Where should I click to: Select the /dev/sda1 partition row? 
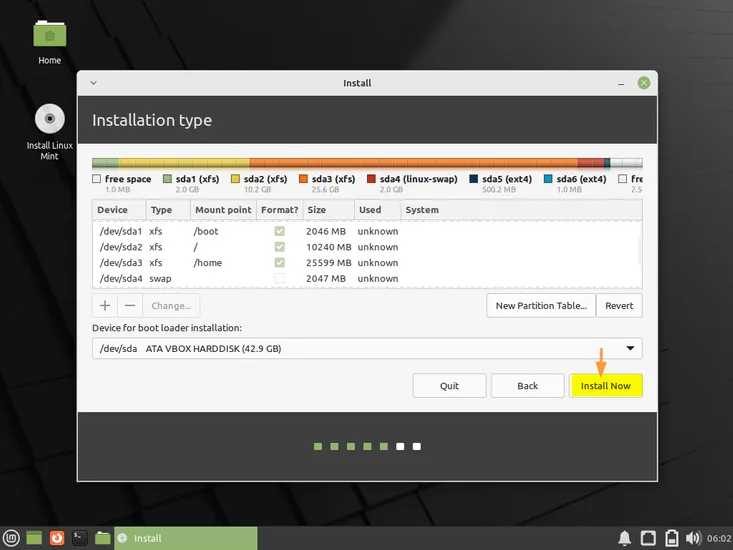[367, 231]
